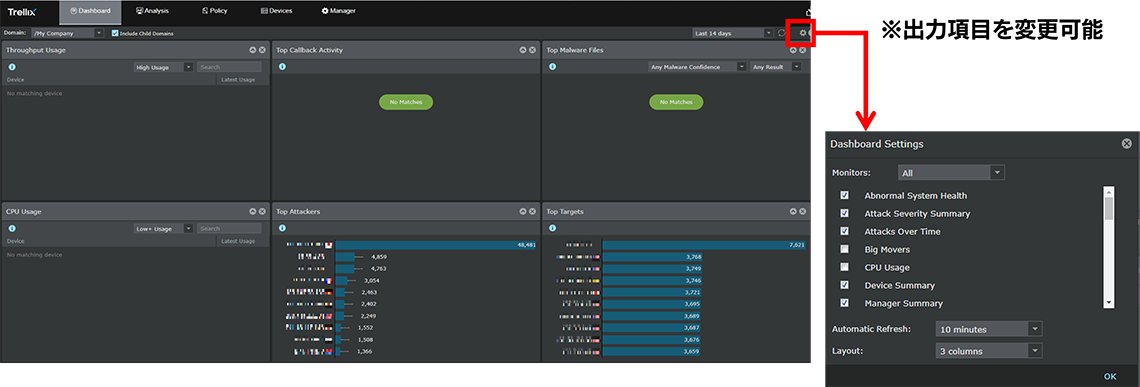Click the CPU Usage search field
1140x387 pixels.
[229, 228]
